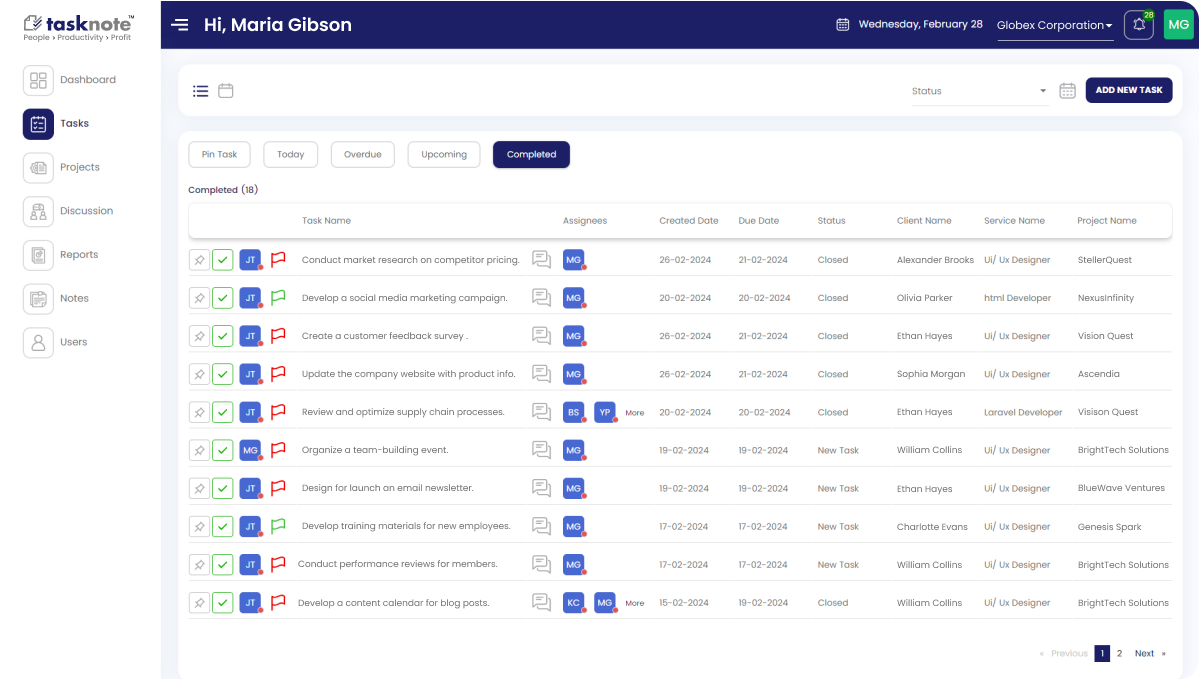The image size is (1200, 680).
Task: Open comments for social media campaign task
Action: point(541,298)
